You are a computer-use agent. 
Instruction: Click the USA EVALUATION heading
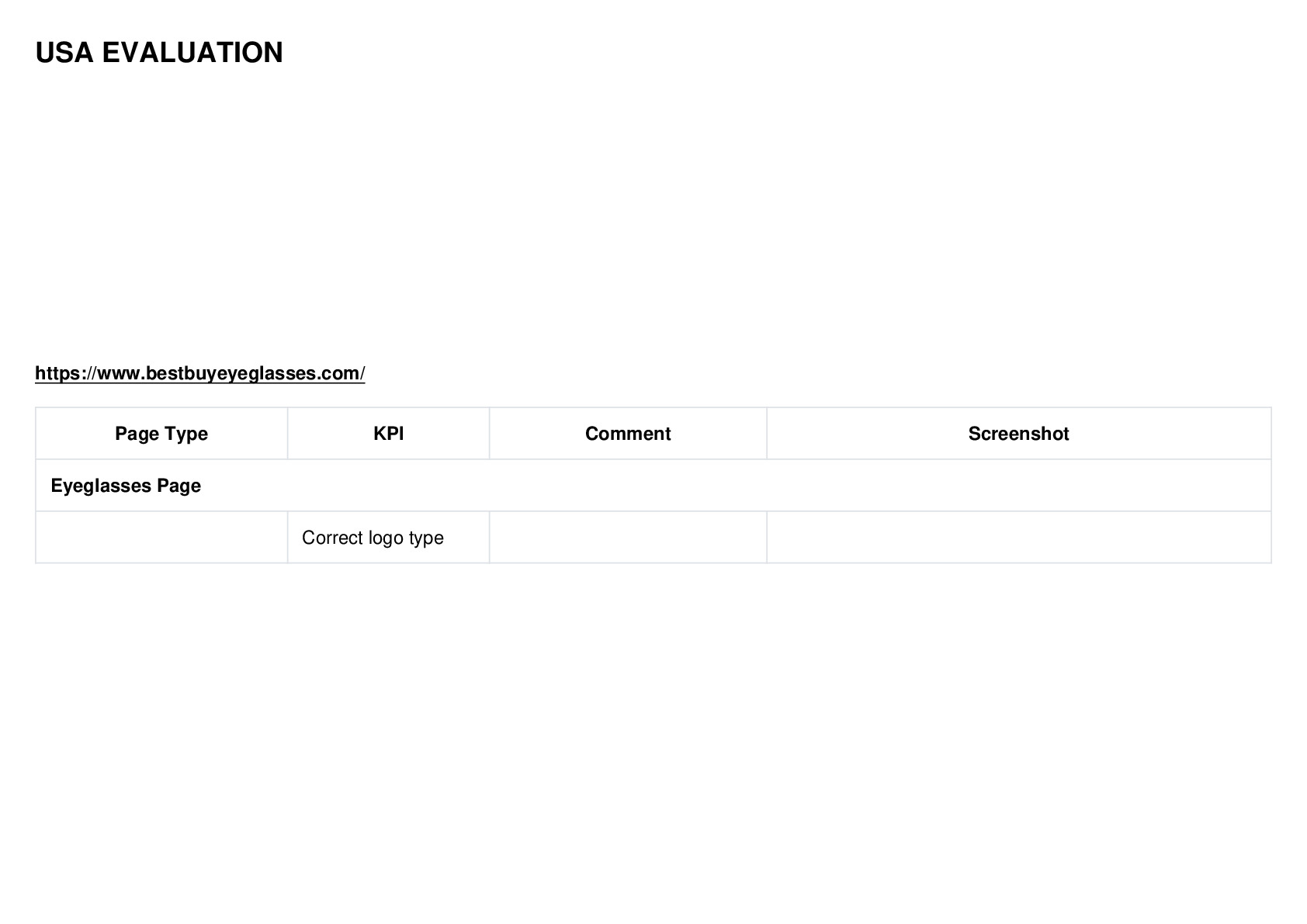pos(159,53)
